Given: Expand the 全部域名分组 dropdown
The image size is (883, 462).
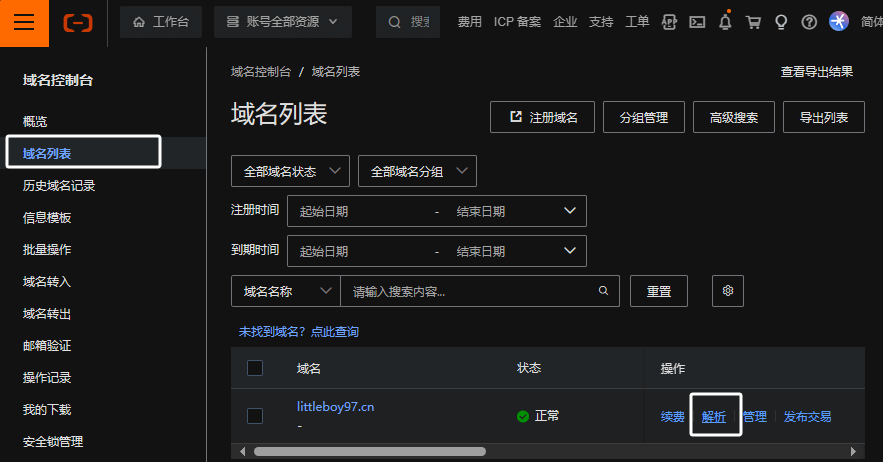Looking at the screenshot, I should [x=417, y=171].
